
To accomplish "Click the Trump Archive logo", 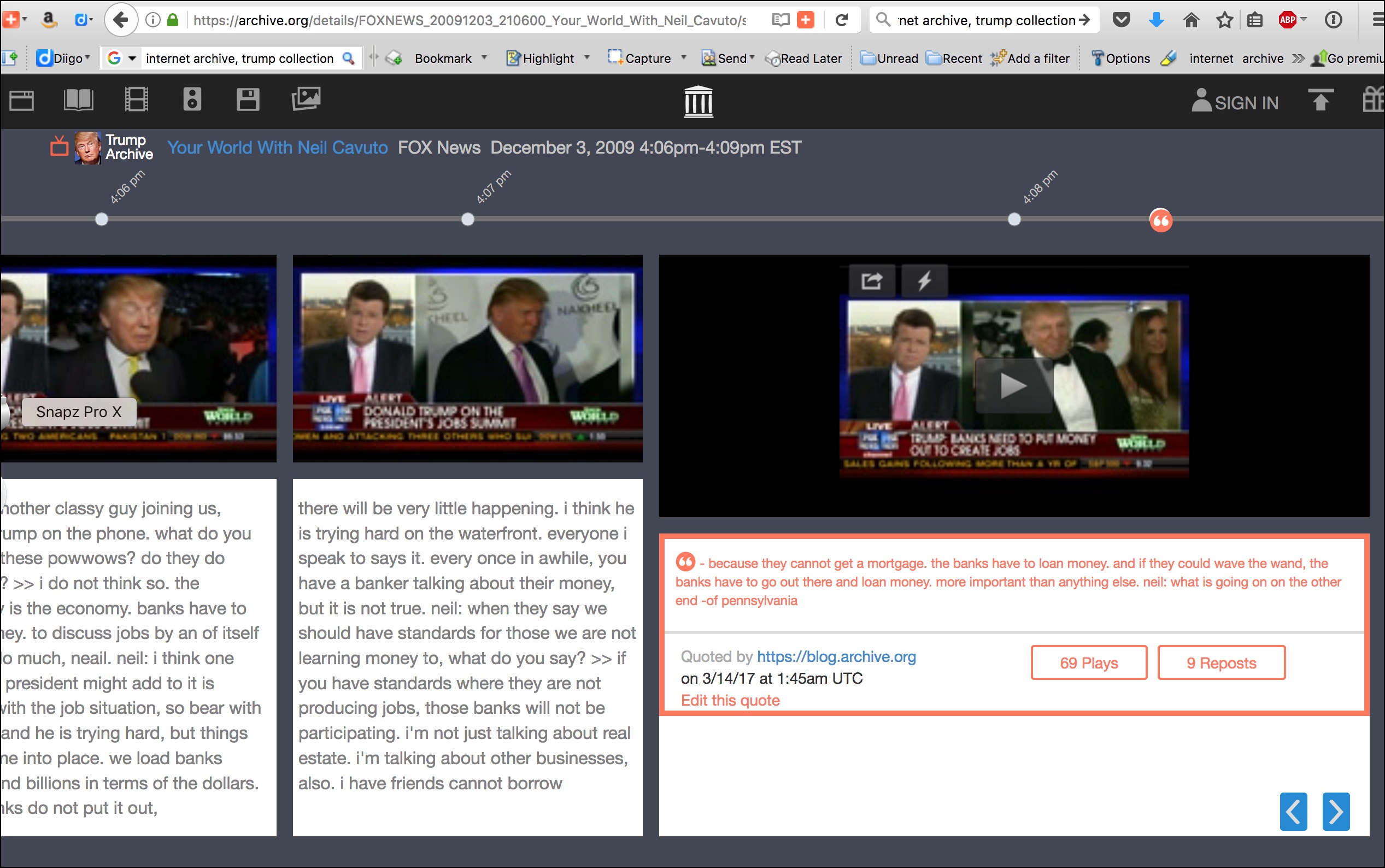I will pyautogui.click(x=114, y=148).
